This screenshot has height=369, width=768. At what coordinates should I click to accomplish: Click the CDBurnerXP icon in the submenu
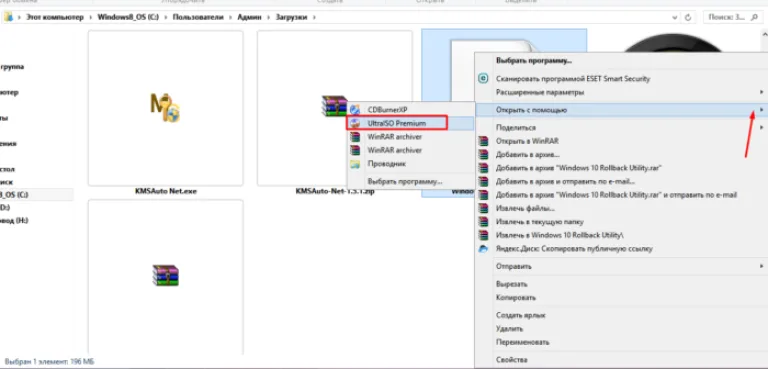(355, 110)
